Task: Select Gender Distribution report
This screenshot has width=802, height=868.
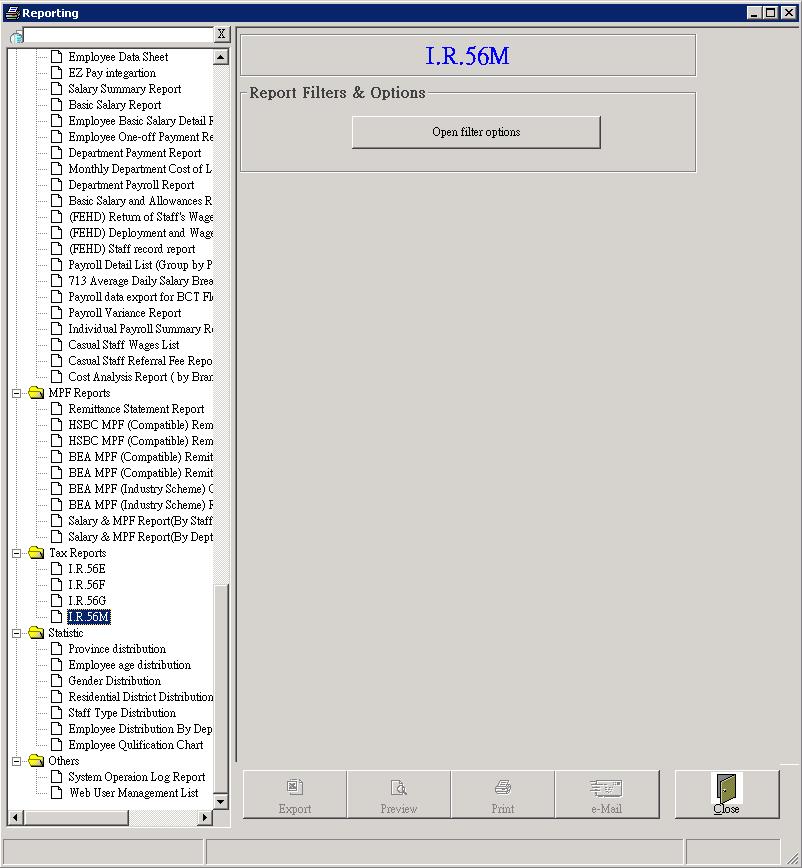Action: coord(114,681)
